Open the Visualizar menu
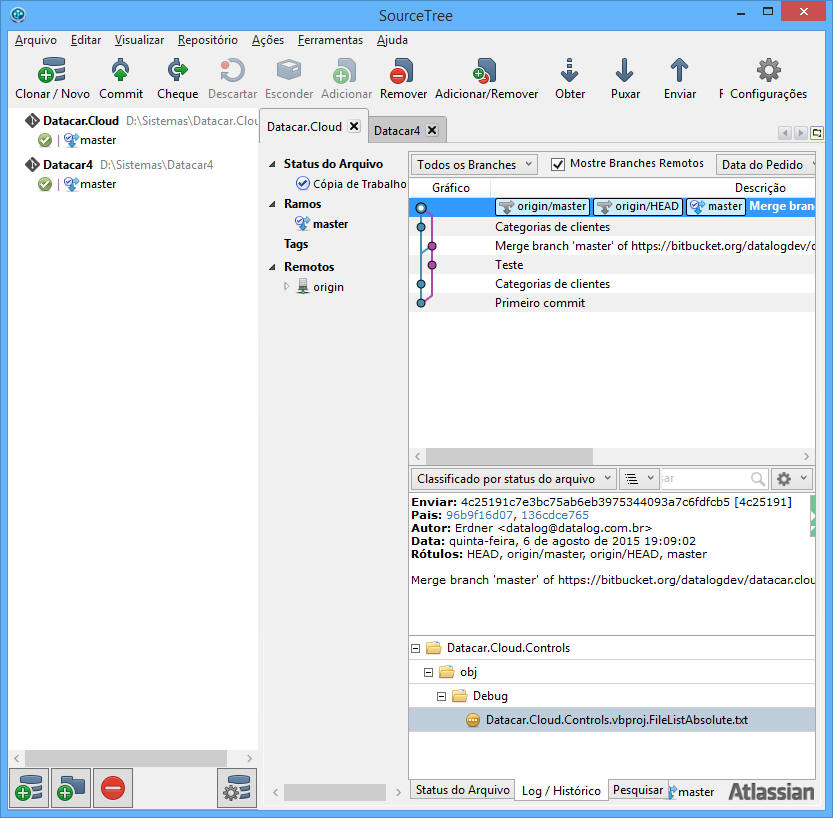 pos(139,40)
